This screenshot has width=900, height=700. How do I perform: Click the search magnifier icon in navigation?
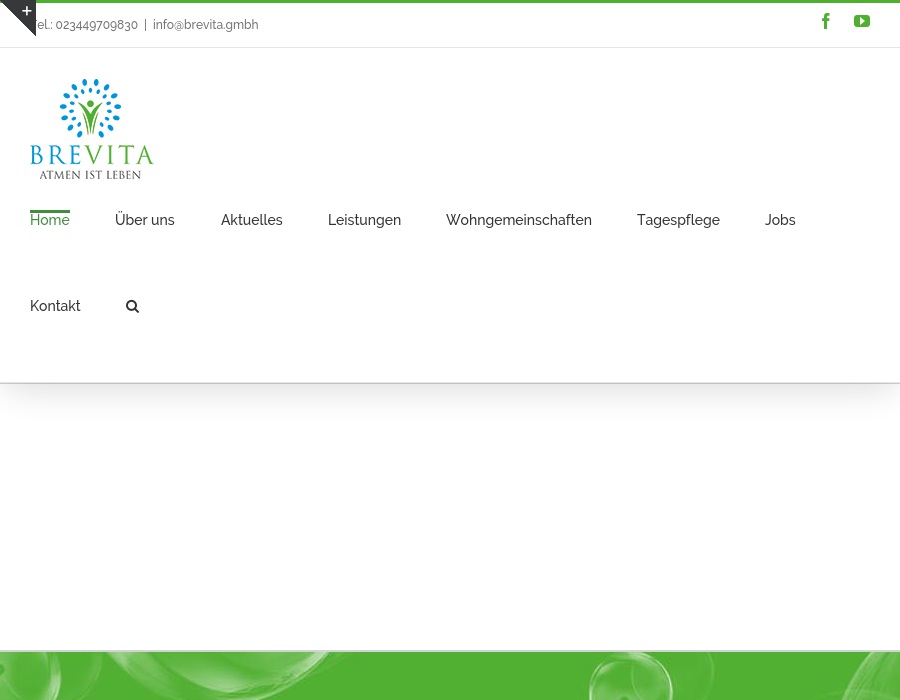132,307
